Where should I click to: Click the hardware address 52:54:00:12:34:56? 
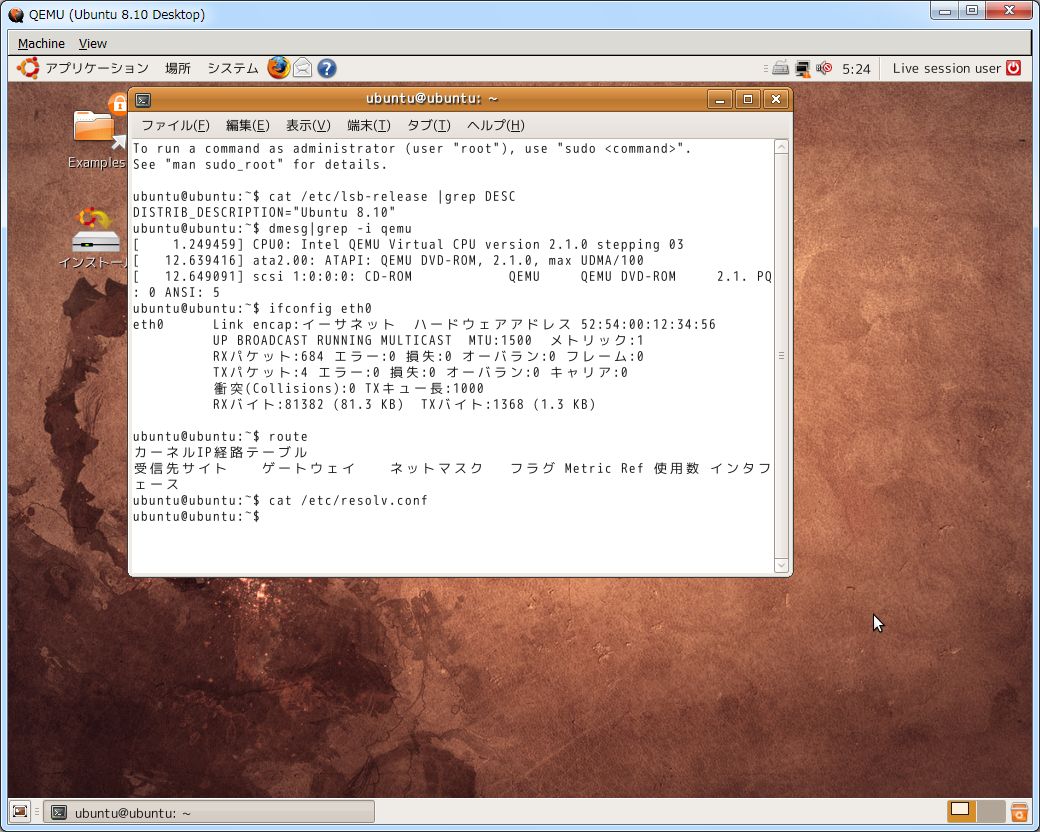[648, 324]
